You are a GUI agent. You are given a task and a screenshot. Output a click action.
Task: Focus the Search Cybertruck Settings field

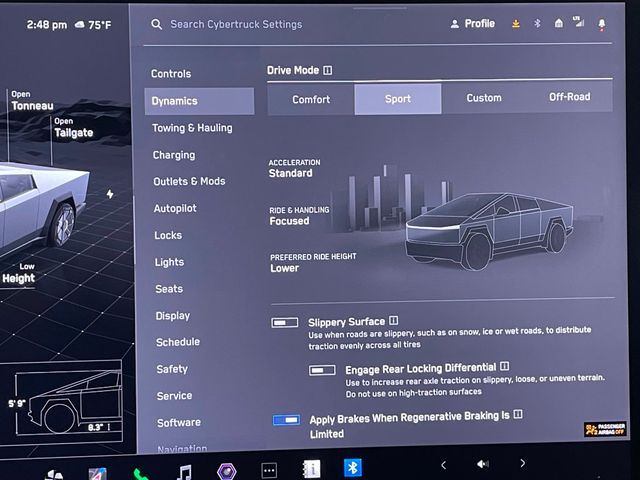[236, 24]
